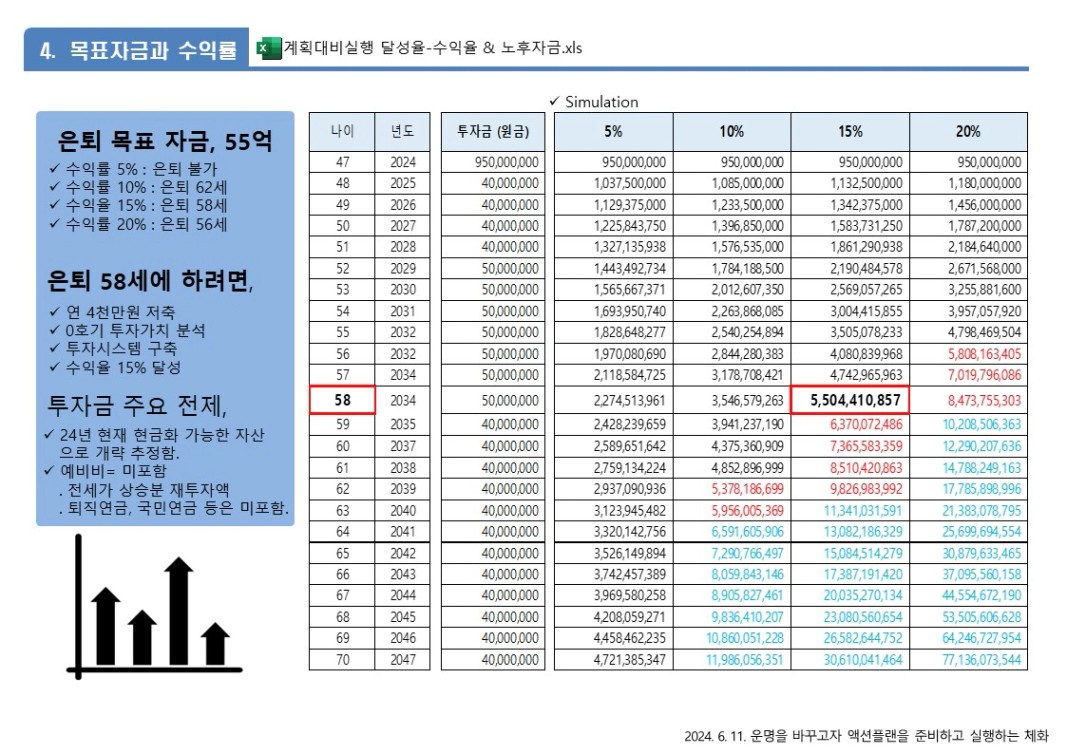Click the bar chart with upward arrows graphic
The width and height of the screenshot is (1067, 754).
[154, 608]
